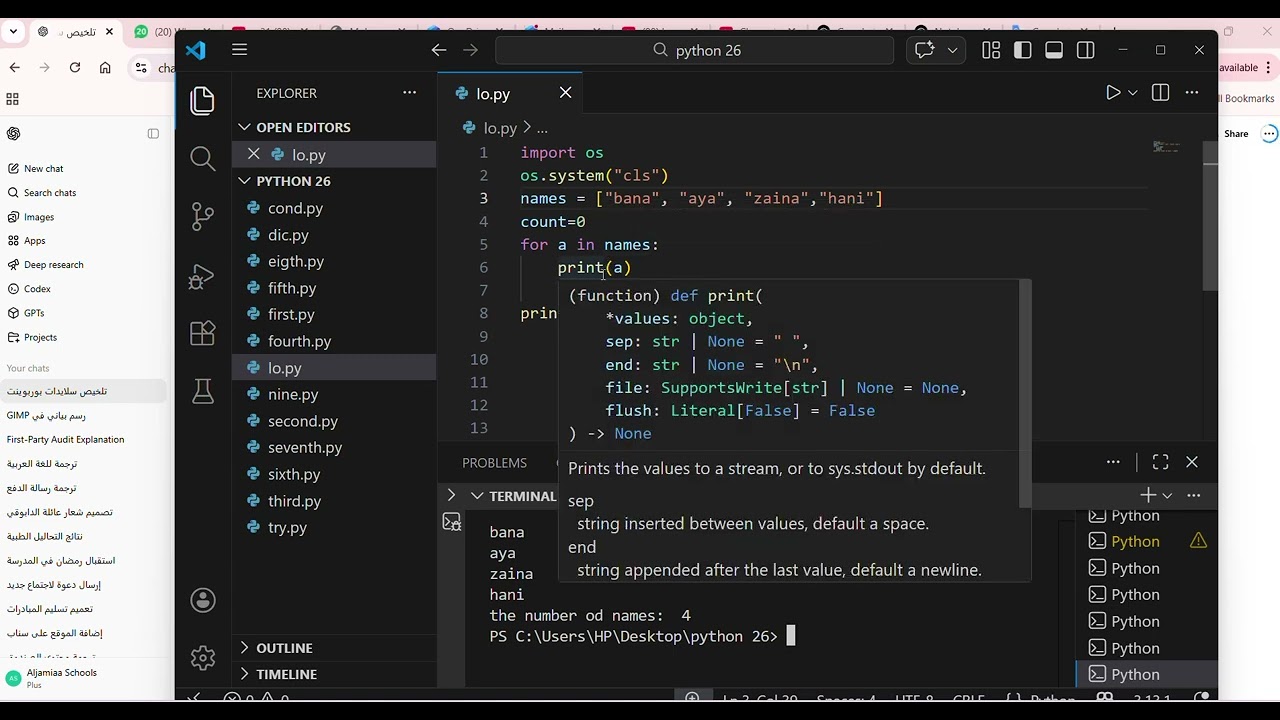The height and width of the screenshot is (720, 1280).
Task: Toggle the bottom panel visibility
Action: pos(1054,50)
